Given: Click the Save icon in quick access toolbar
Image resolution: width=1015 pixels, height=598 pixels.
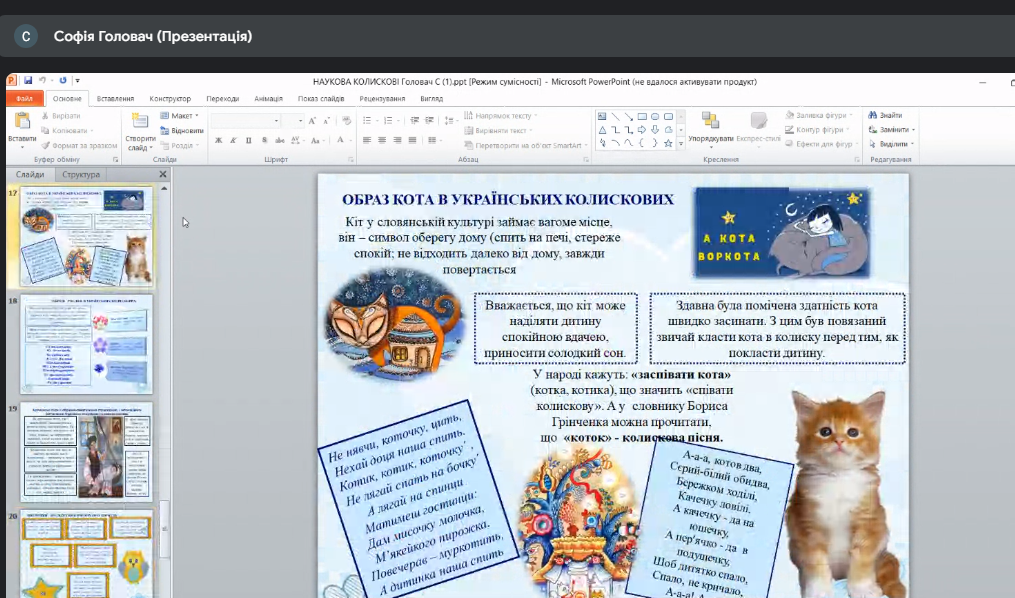Looking at the screenshot, I should point(28,80).
